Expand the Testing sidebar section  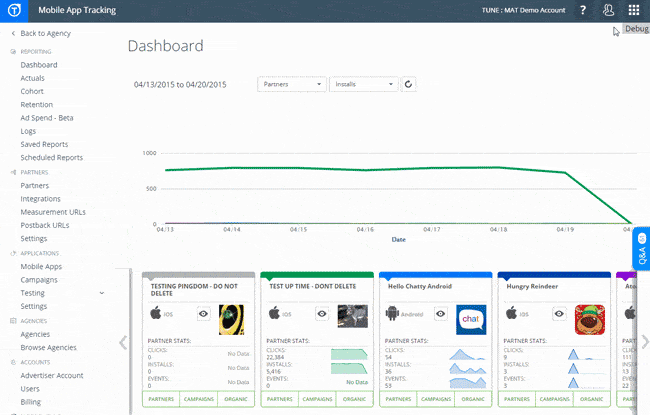pyautogui.click(x=101, y=293)
